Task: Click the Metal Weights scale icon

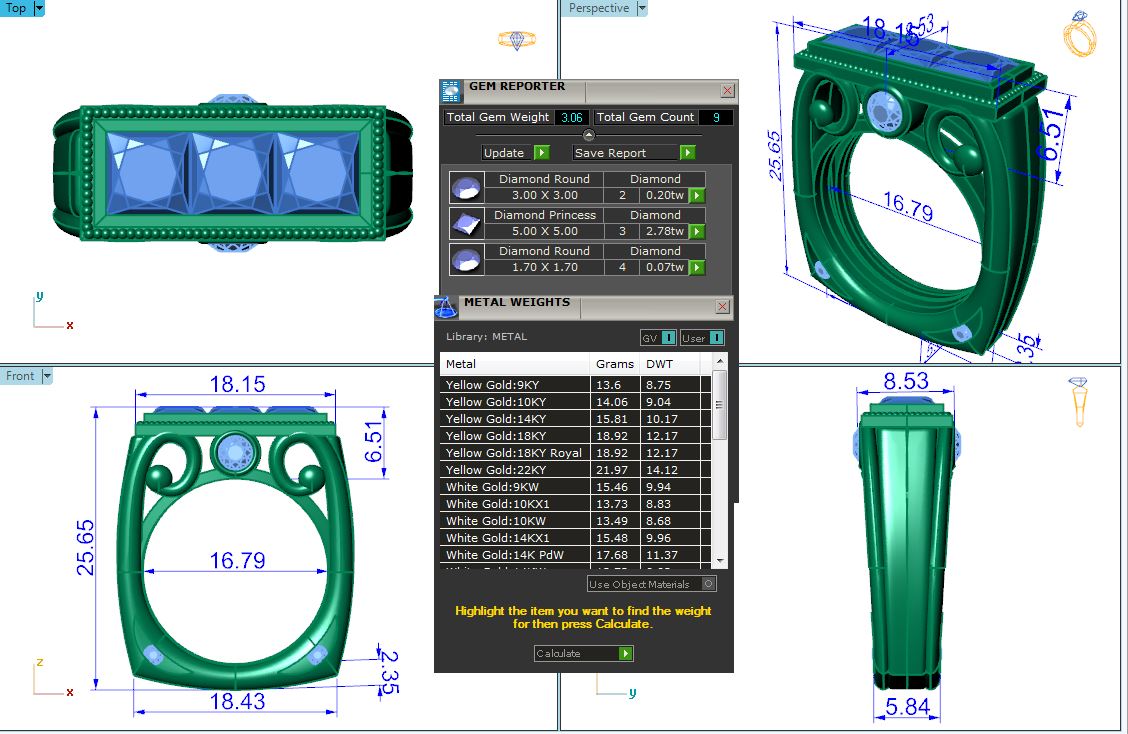Action: point(447,307)
